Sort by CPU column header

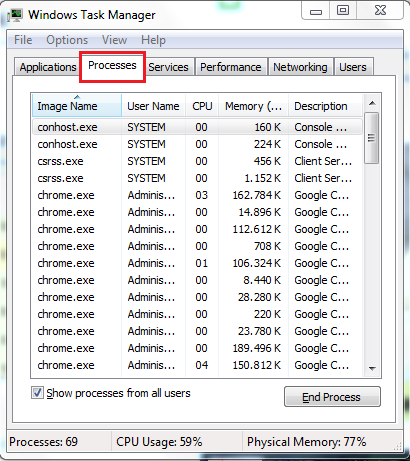click(x=202, y=106)
